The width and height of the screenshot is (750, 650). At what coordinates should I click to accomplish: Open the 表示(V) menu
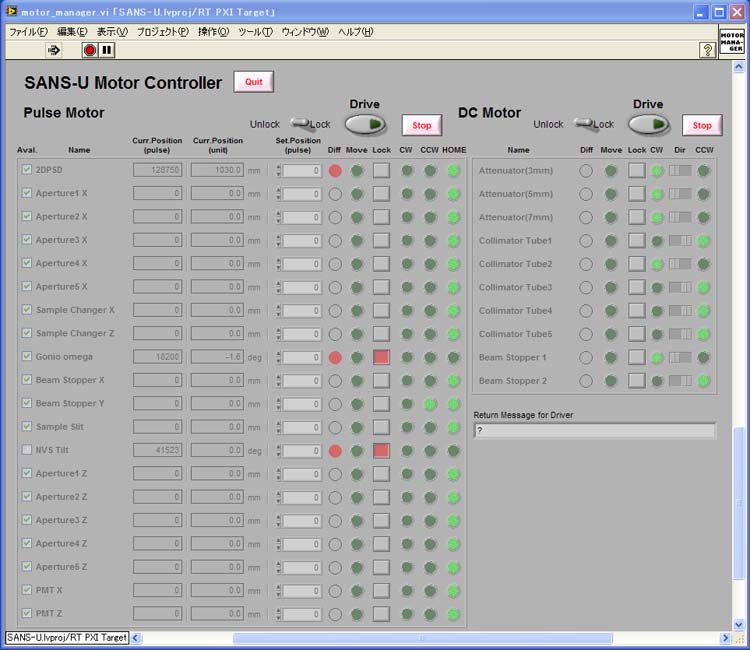click(x=112, y=32)
